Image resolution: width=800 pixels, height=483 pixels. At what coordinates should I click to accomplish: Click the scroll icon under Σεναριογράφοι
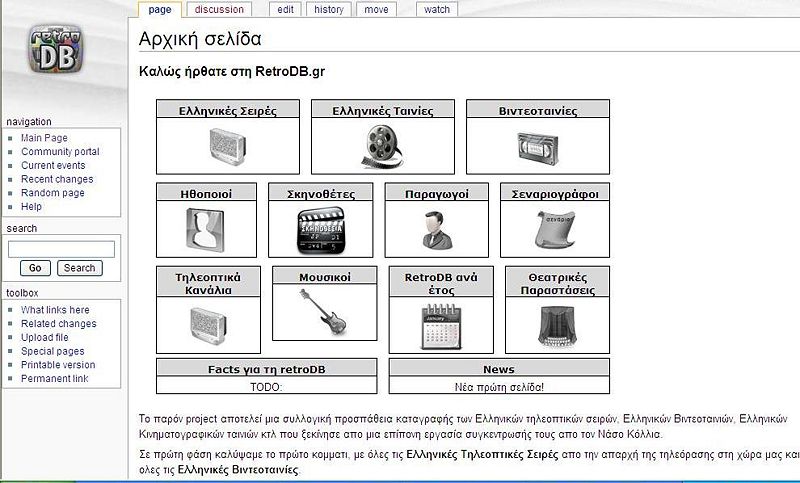click(555, 229)
